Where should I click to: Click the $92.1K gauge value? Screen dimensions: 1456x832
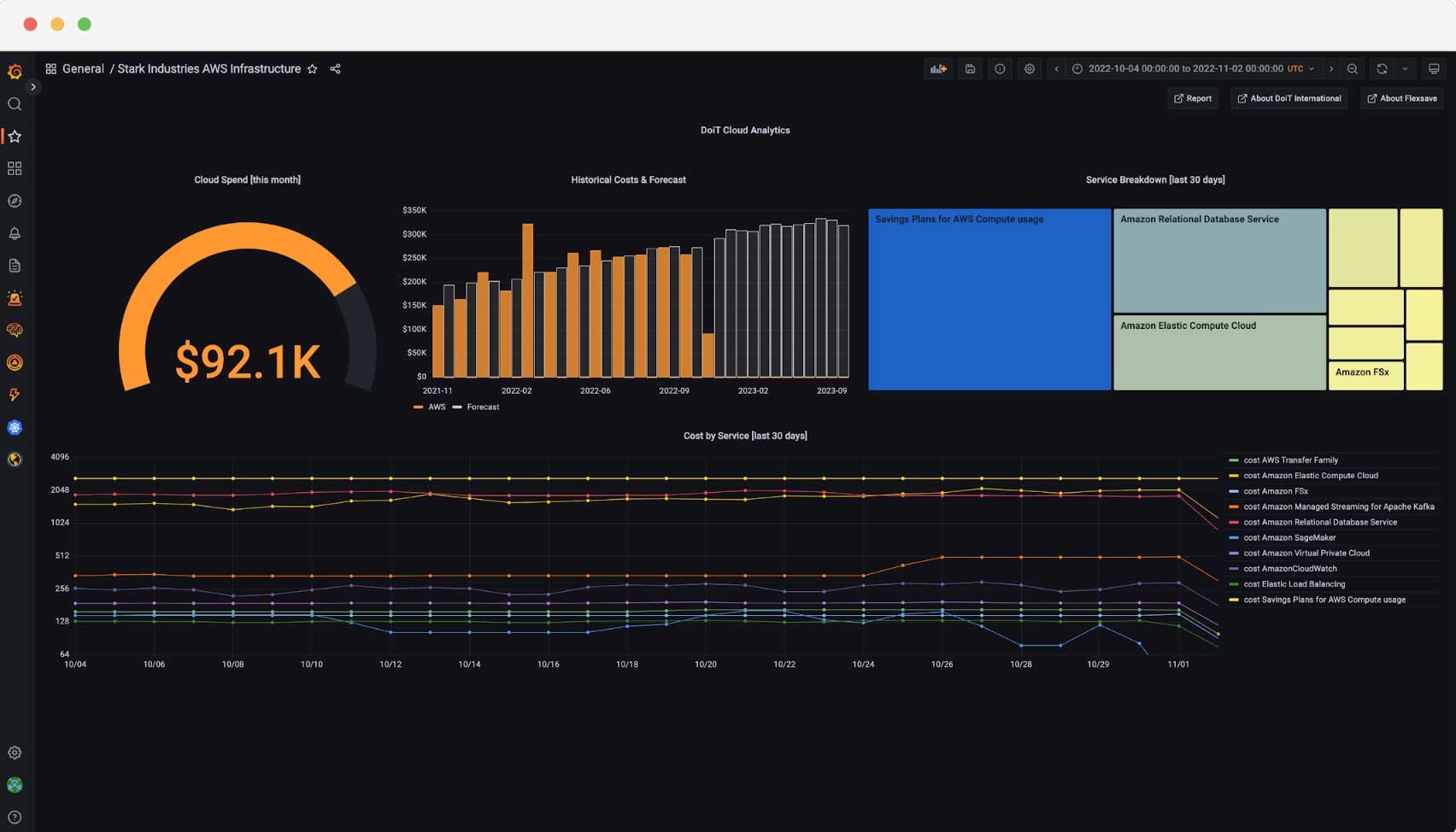(248, 362)
